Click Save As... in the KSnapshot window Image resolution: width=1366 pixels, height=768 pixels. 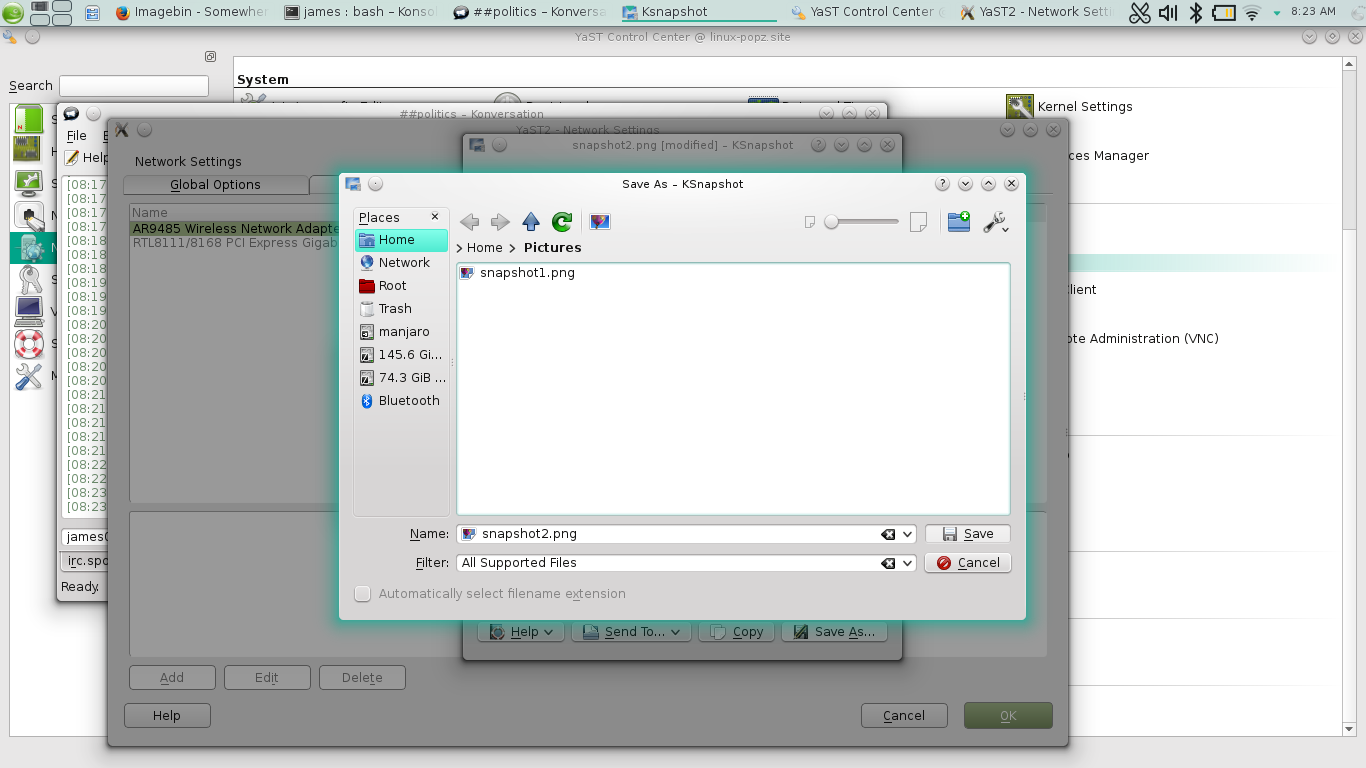pos(833,632)
